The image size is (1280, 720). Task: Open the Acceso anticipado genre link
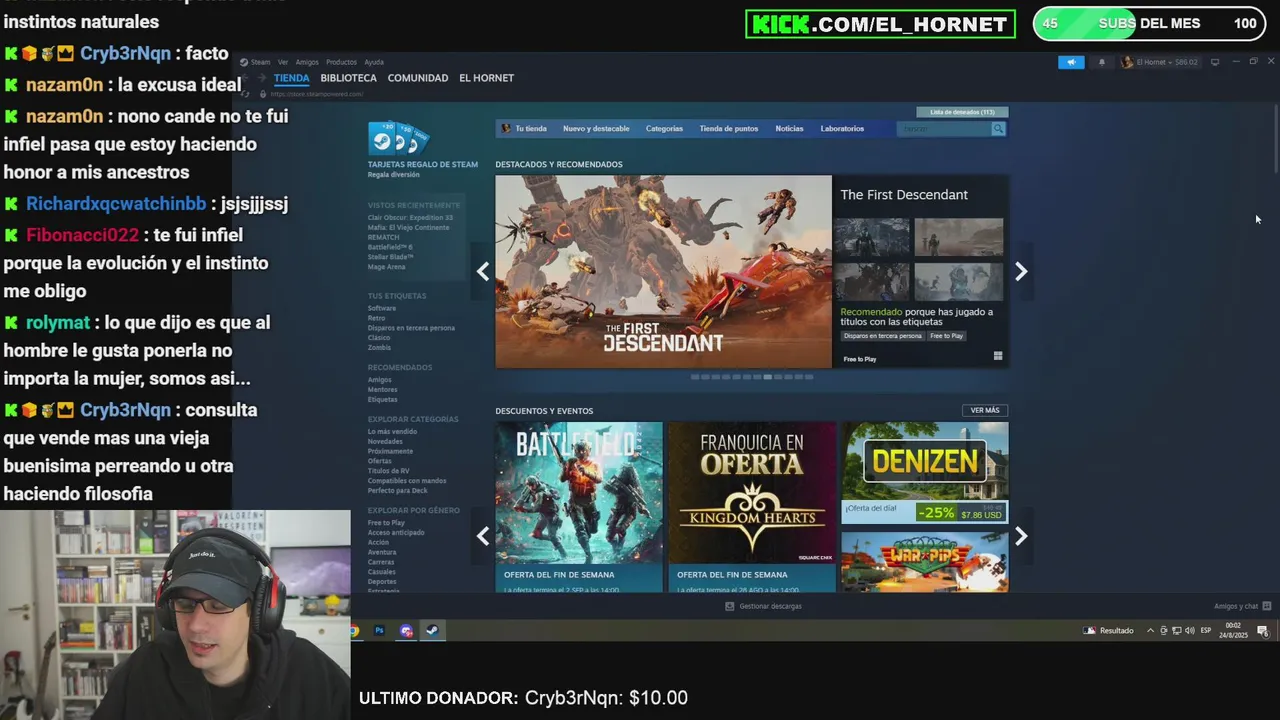(396, 533)
